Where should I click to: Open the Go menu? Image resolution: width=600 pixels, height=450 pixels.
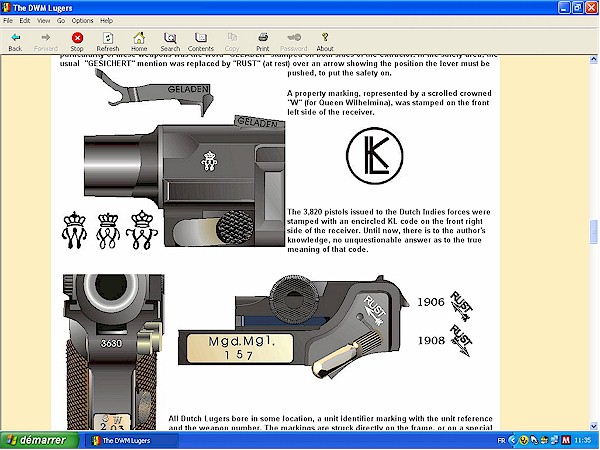pos(61,21)
